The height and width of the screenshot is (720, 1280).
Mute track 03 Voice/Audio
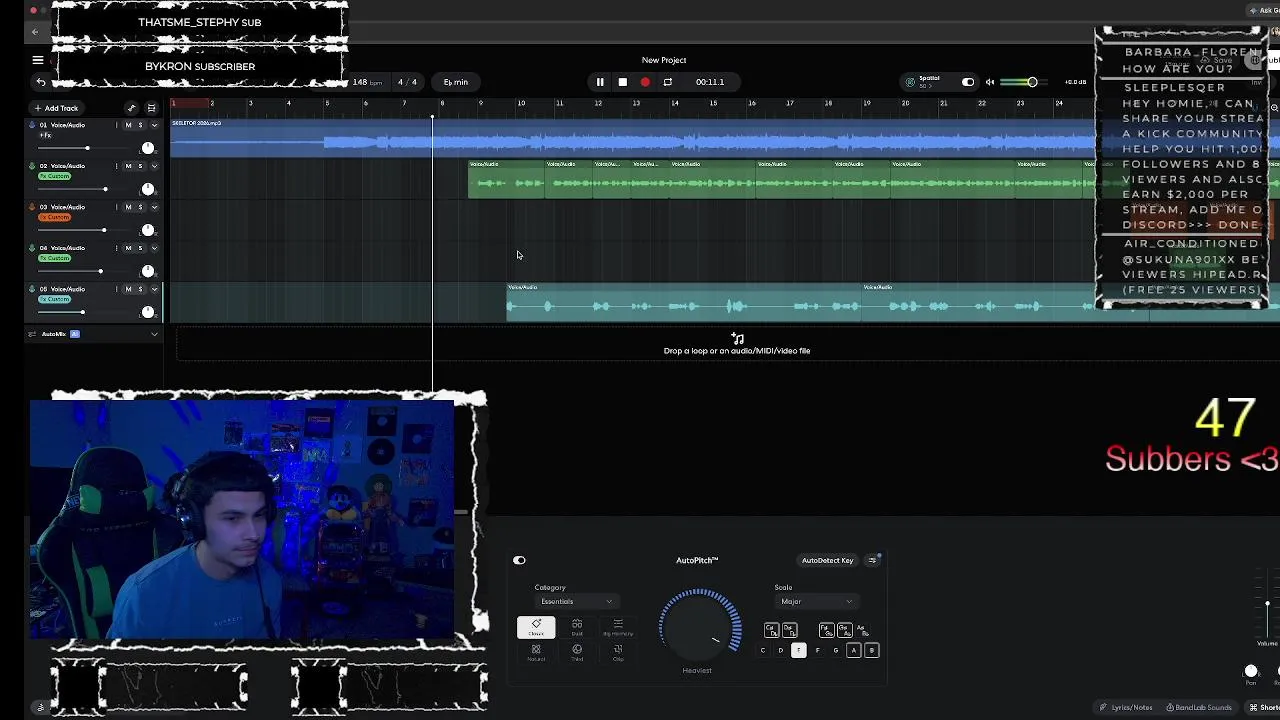pos(128,207)
